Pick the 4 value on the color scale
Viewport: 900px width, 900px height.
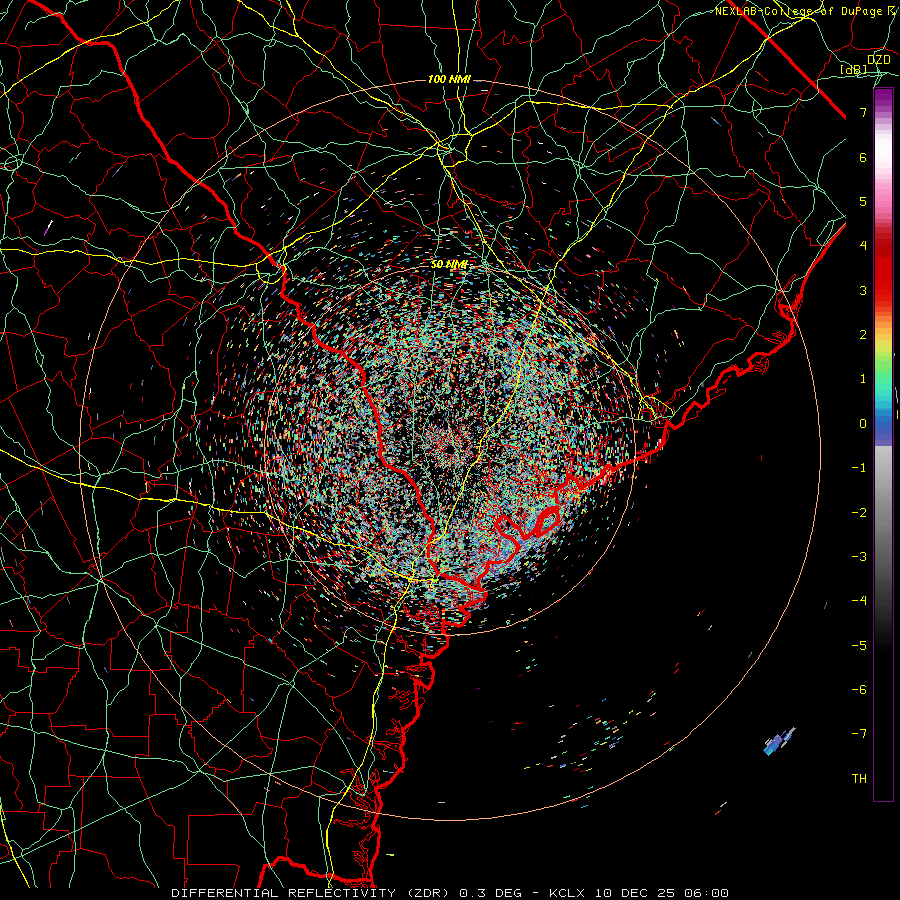click(x=863, y=246)
